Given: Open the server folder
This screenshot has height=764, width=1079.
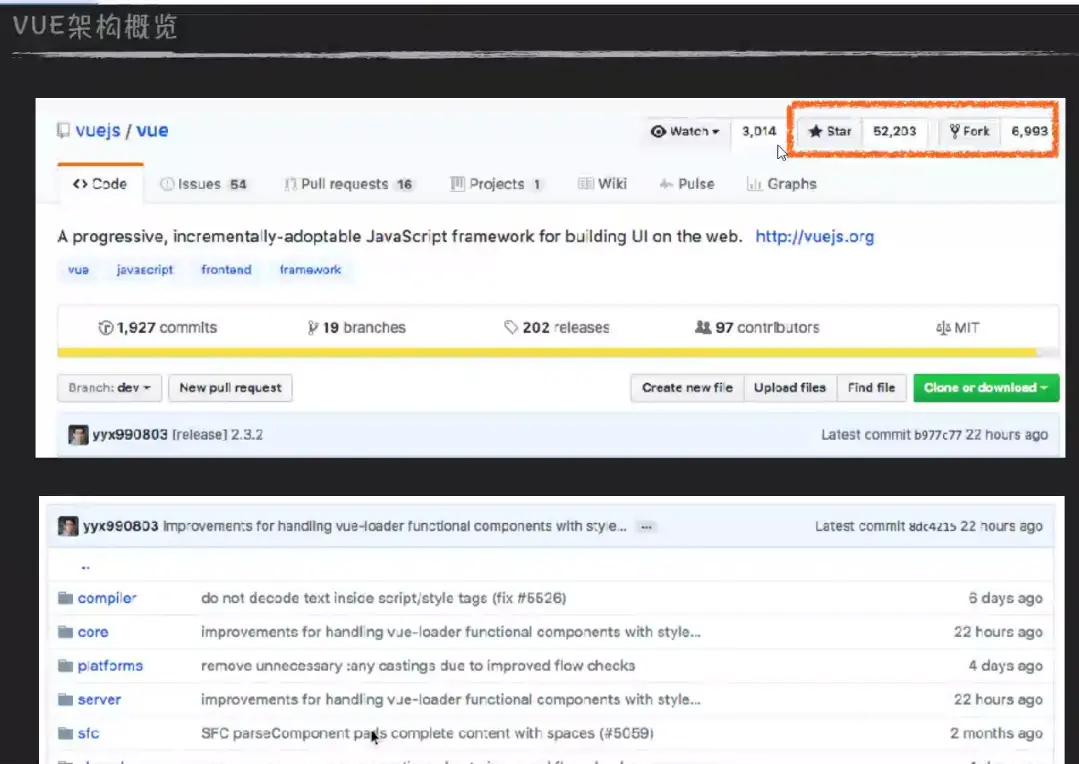Looking at the screenshot, I should [99, 699].
